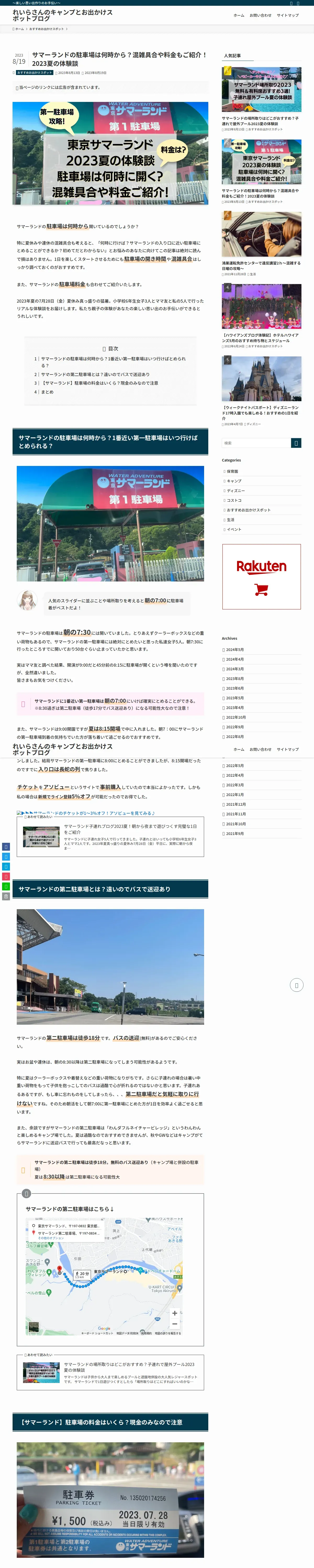Open related card 場所取りはどこがおすすめ below map
314x1568 pixels.
pyautogui.click(x=110, y=1373)
